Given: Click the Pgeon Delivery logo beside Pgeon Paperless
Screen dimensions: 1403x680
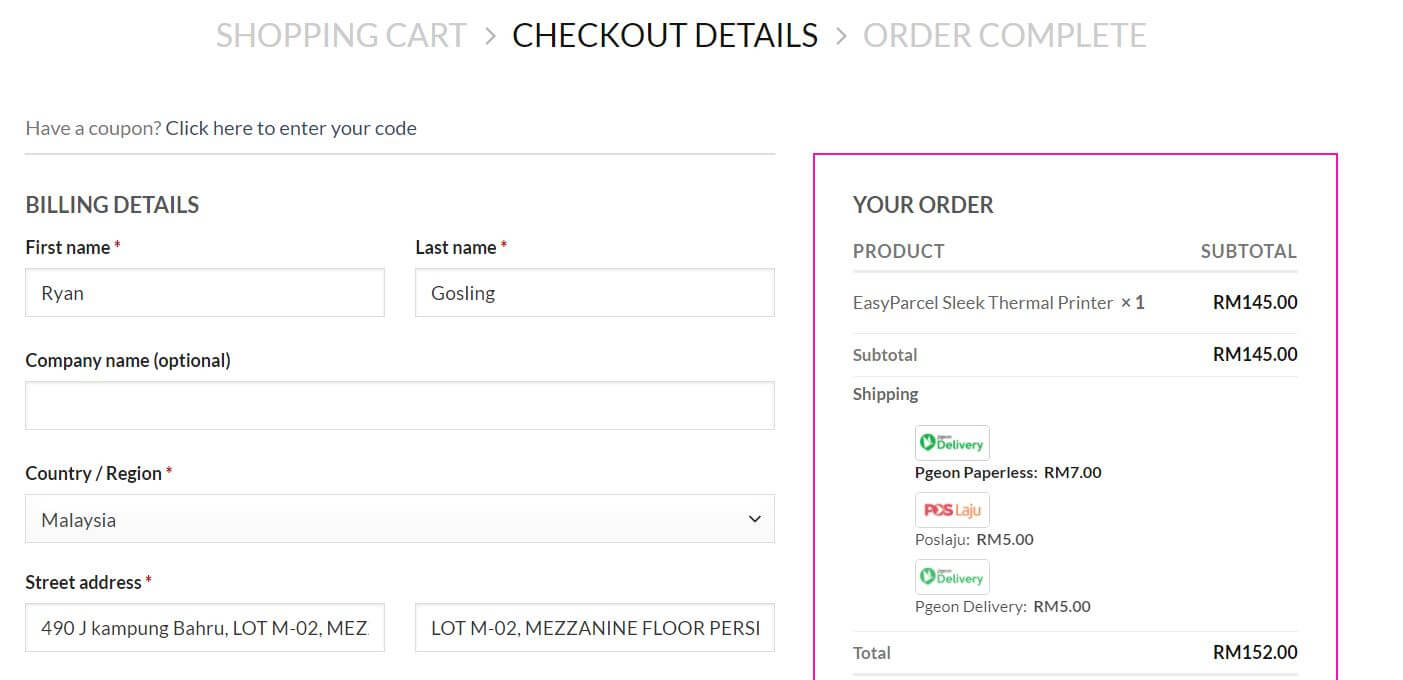Looking at the screenshot, I should pyautogui.click(x=951, y=442).
